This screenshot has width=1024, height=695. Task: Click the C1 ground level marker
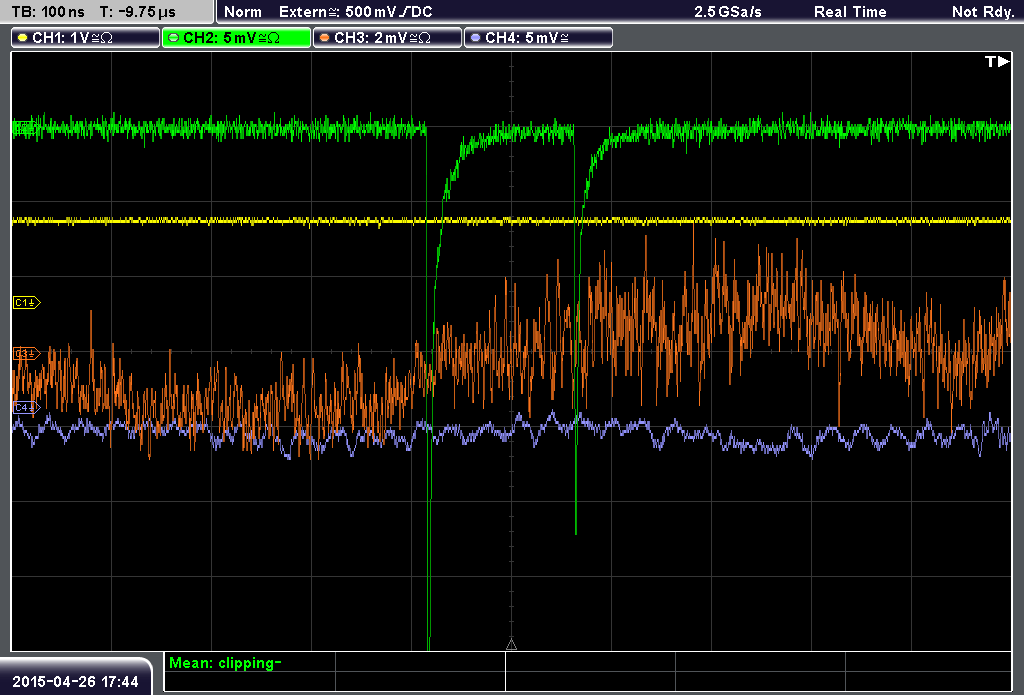coord(27,302)
